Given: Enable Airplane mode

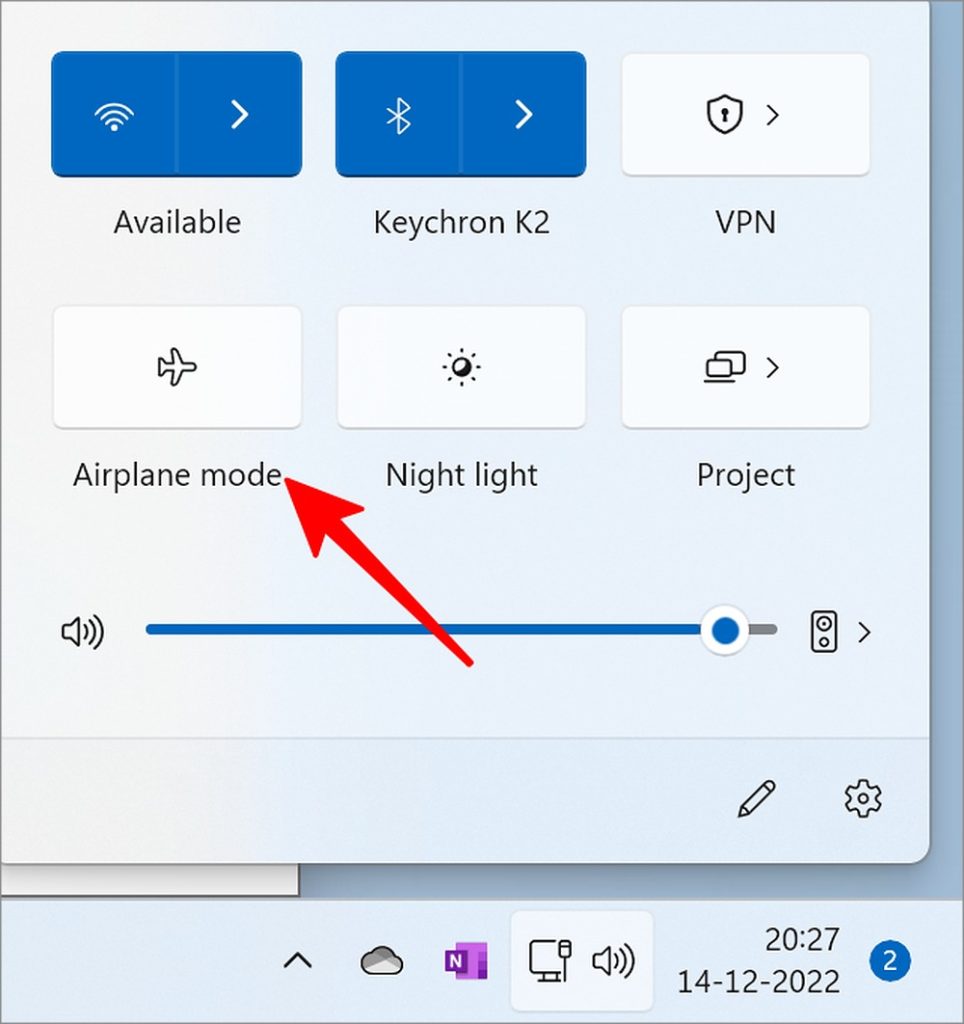Looking at the screenshot, I should (177, 368).
